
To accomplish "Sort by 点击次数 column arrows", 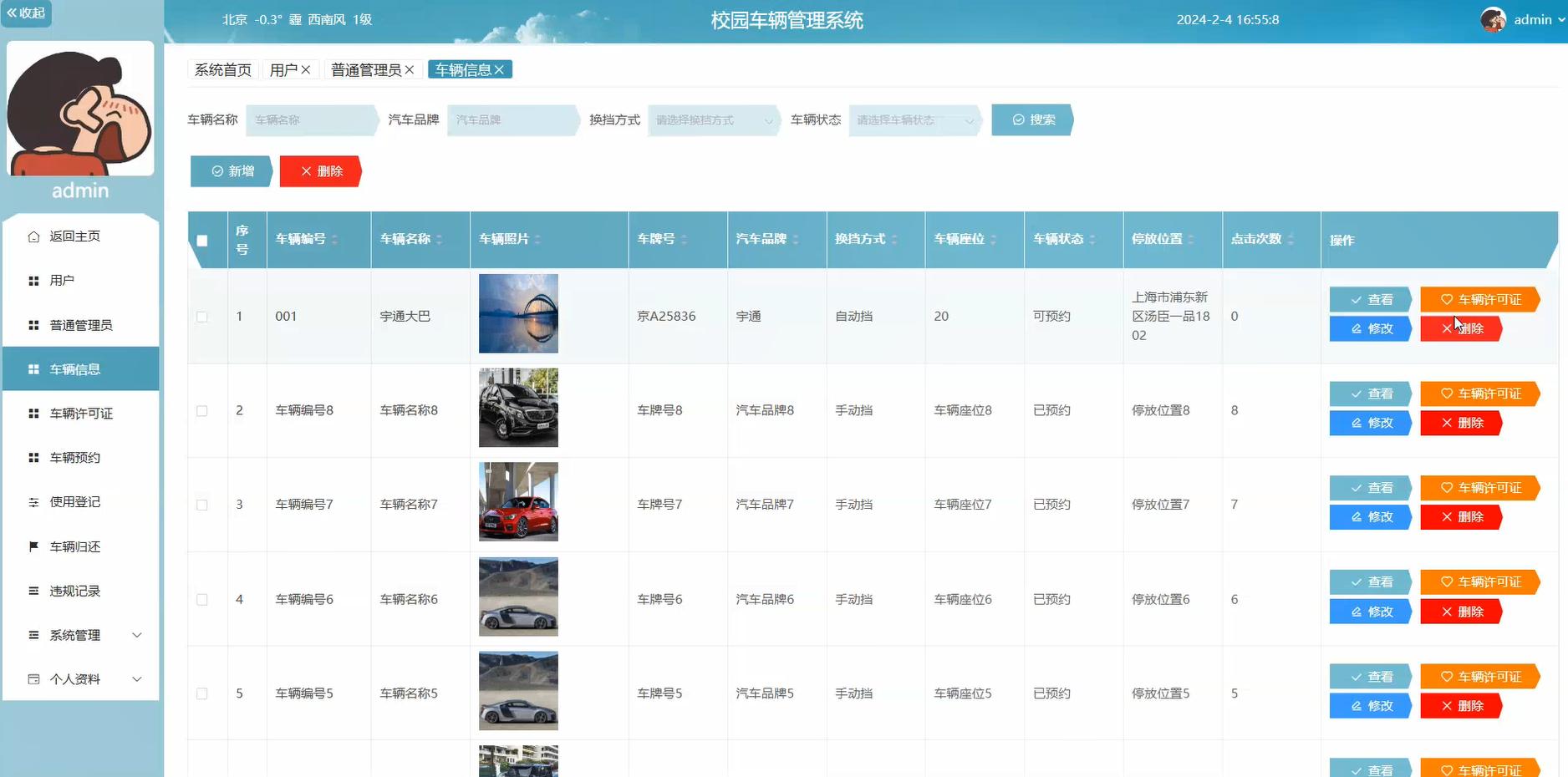I will point(1291,240).
